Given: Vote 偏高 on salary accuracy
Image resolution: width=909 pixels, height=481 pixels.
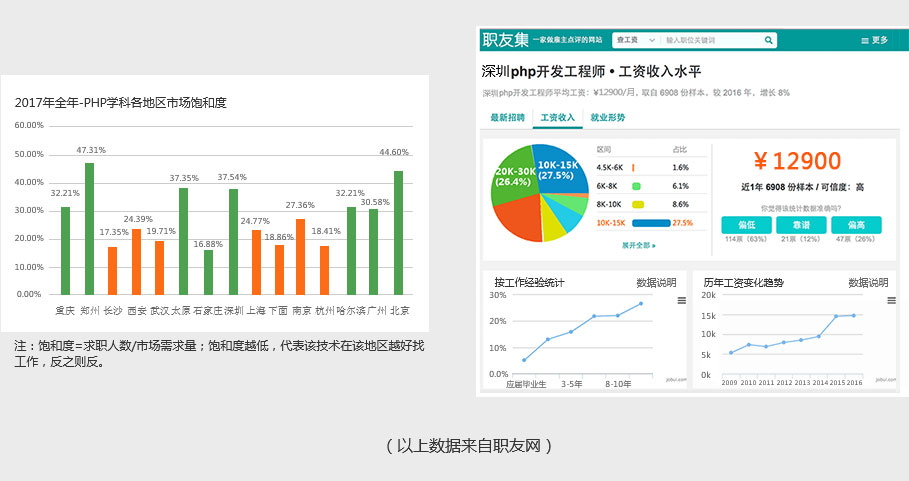Looking at the screenshot, I should pos(856,225).
